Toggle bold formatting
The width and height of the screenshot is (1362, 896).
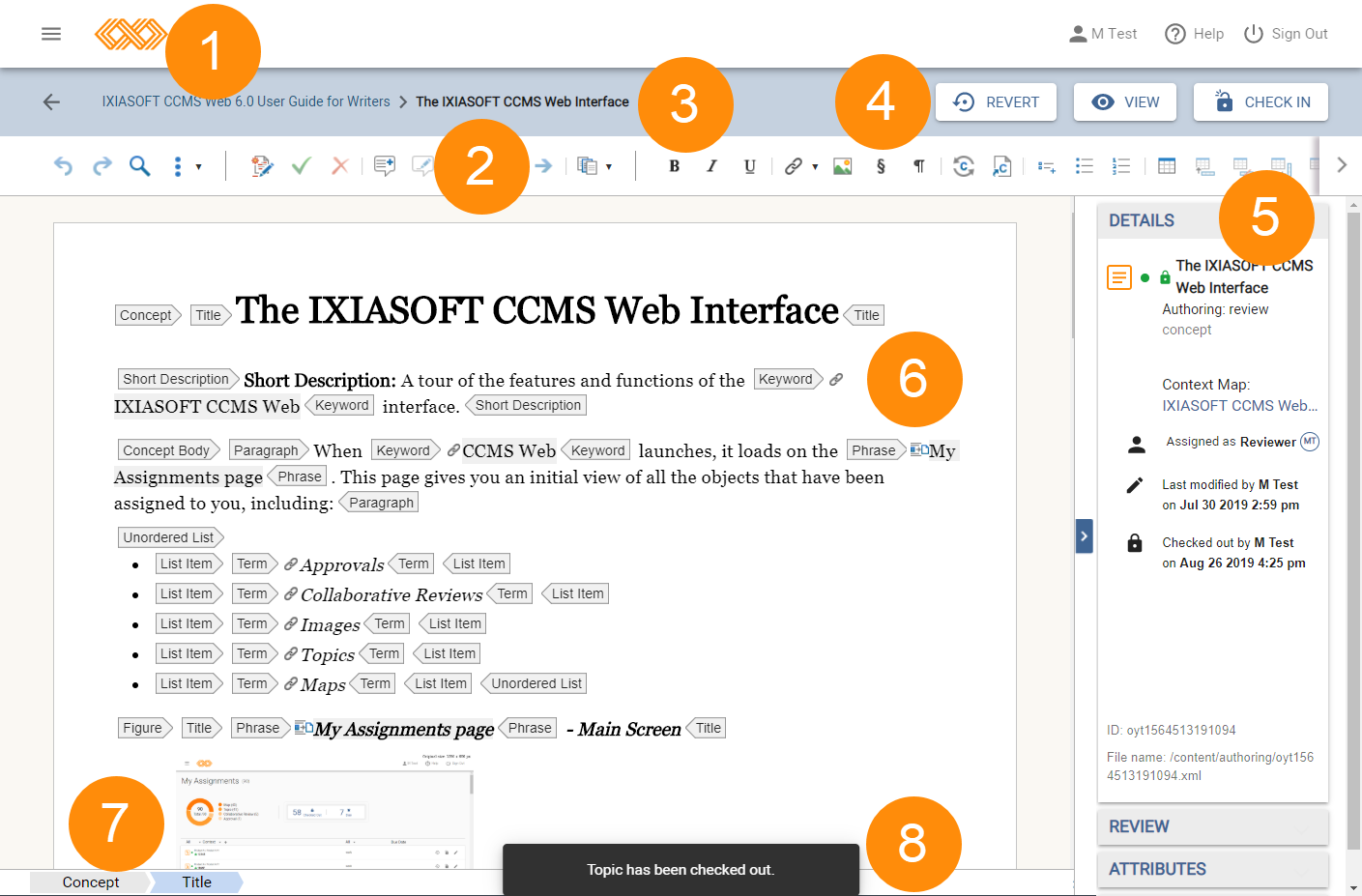point(674,166)
